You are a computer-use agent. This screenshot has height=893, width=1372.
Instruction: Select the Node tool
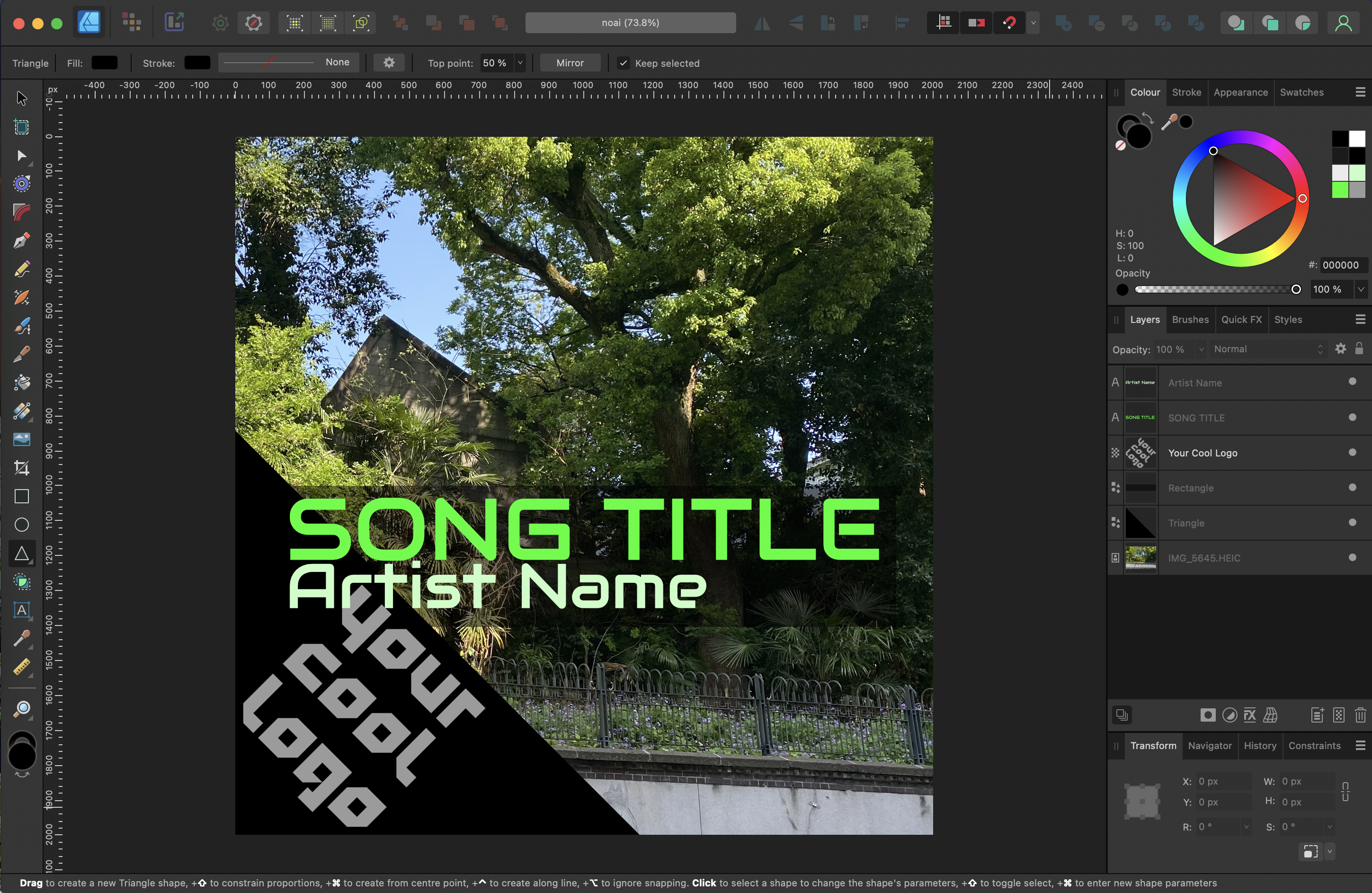21,156
